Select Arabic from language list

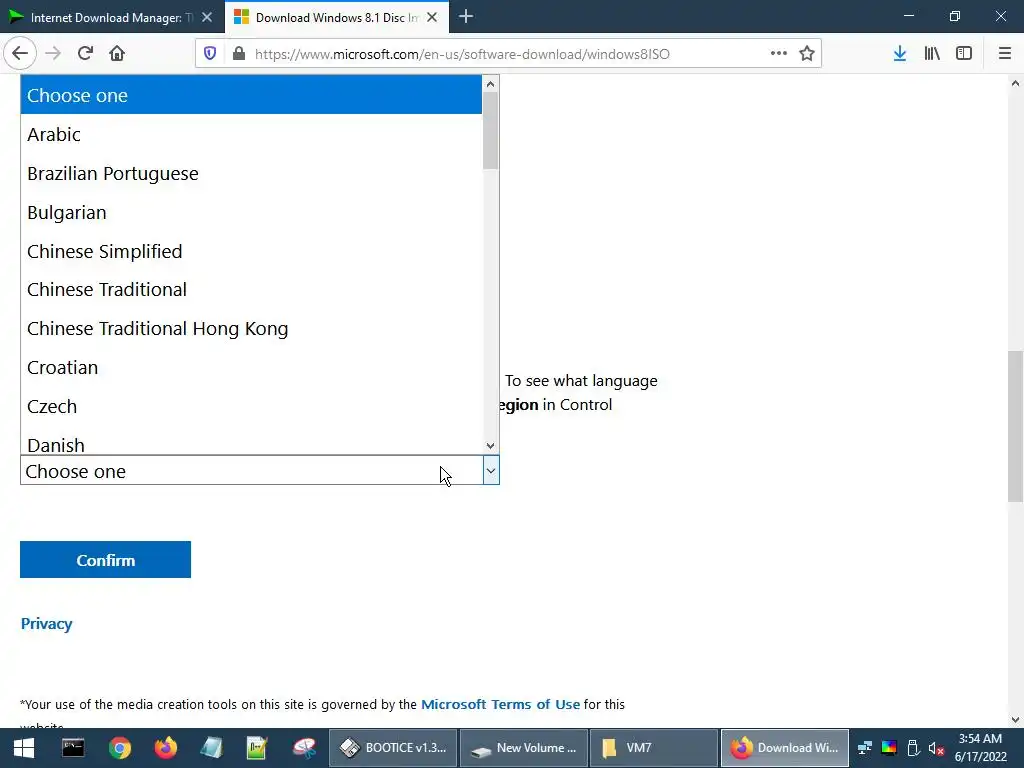[251, 135]
